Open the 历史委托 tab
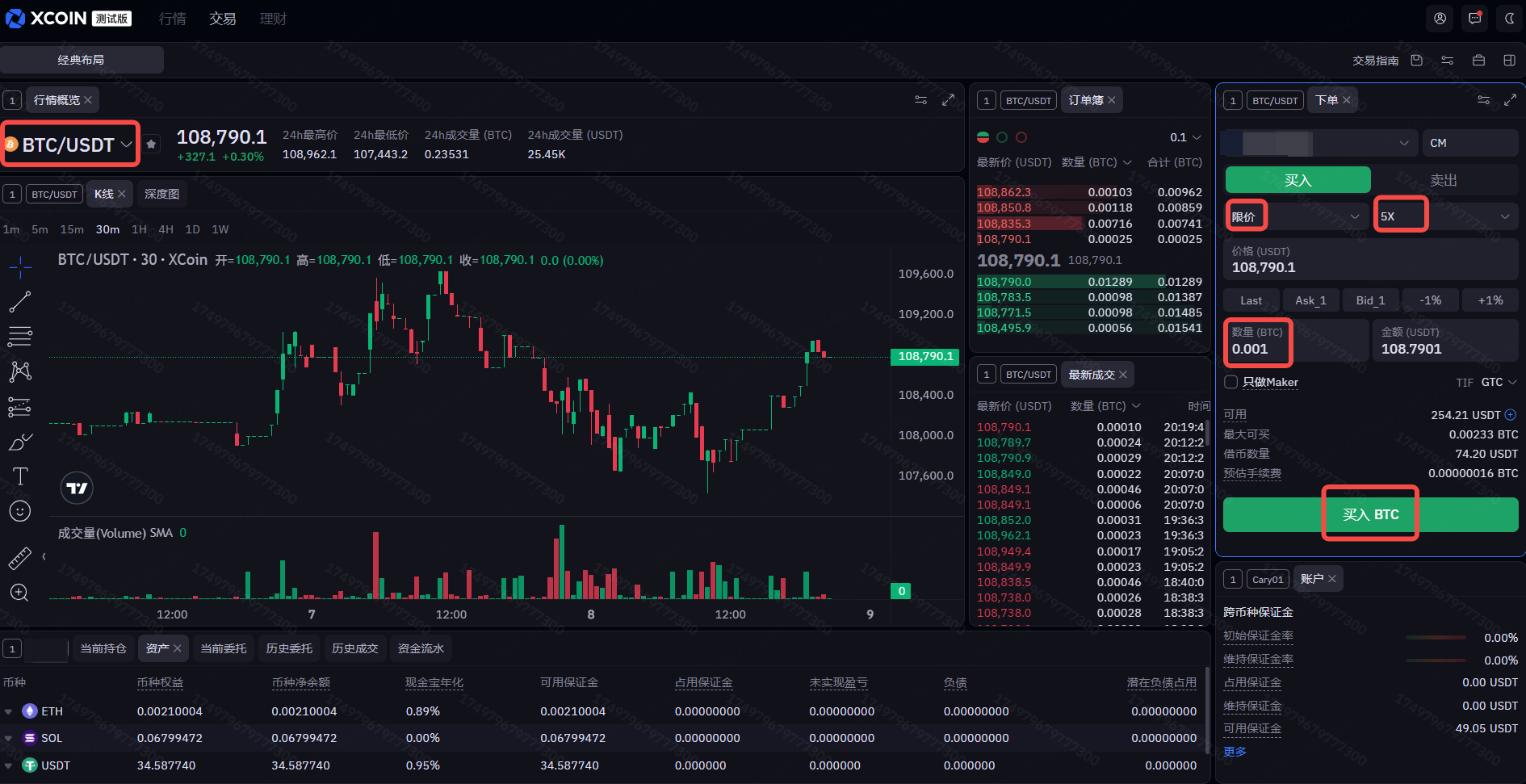This screenshot has height=784, width=1526. pos(289,648)
